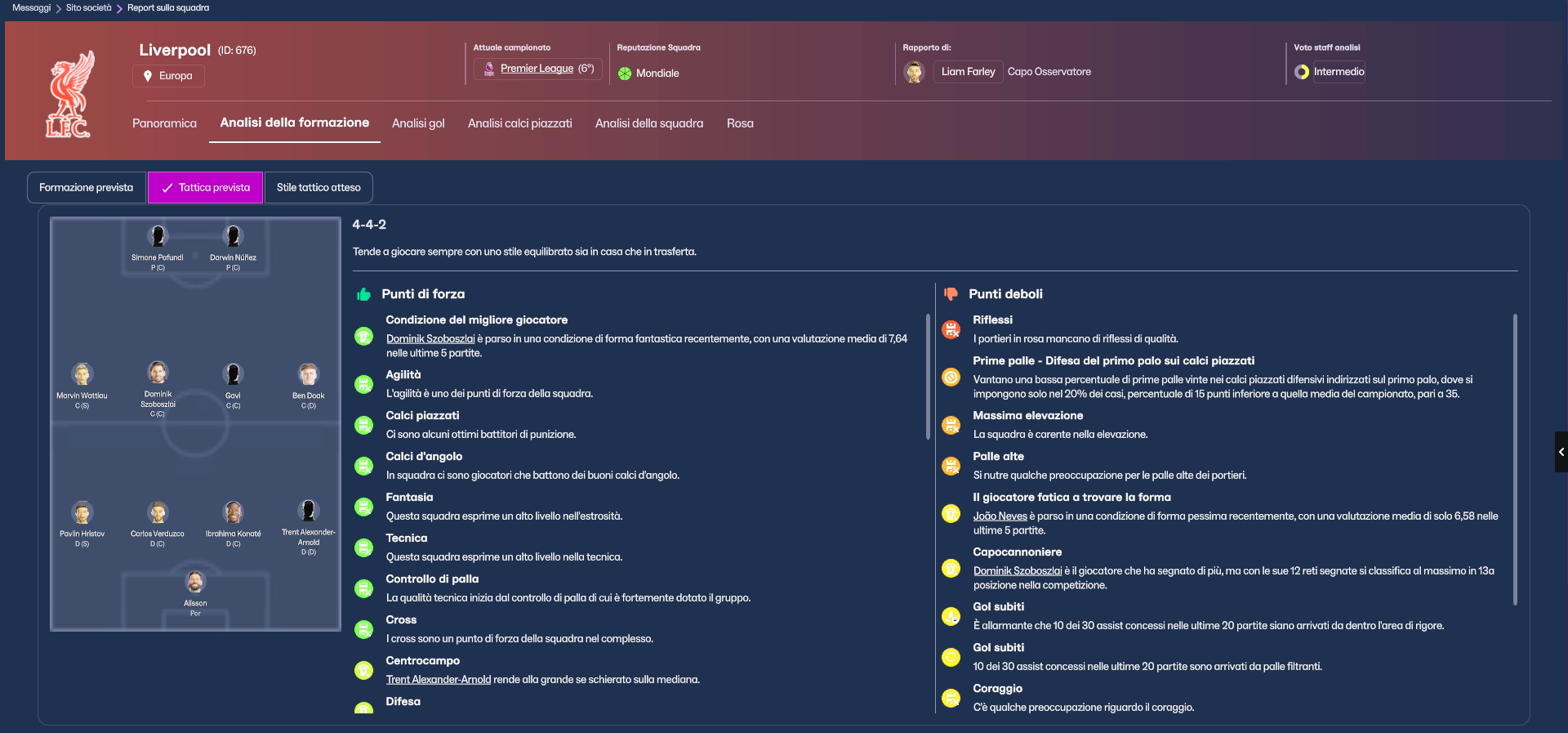Click Alisson goalkeeper portrait on pitch
Image resolution: width=1568 pixels, height=733 pixels.
(x=195, y=582)
